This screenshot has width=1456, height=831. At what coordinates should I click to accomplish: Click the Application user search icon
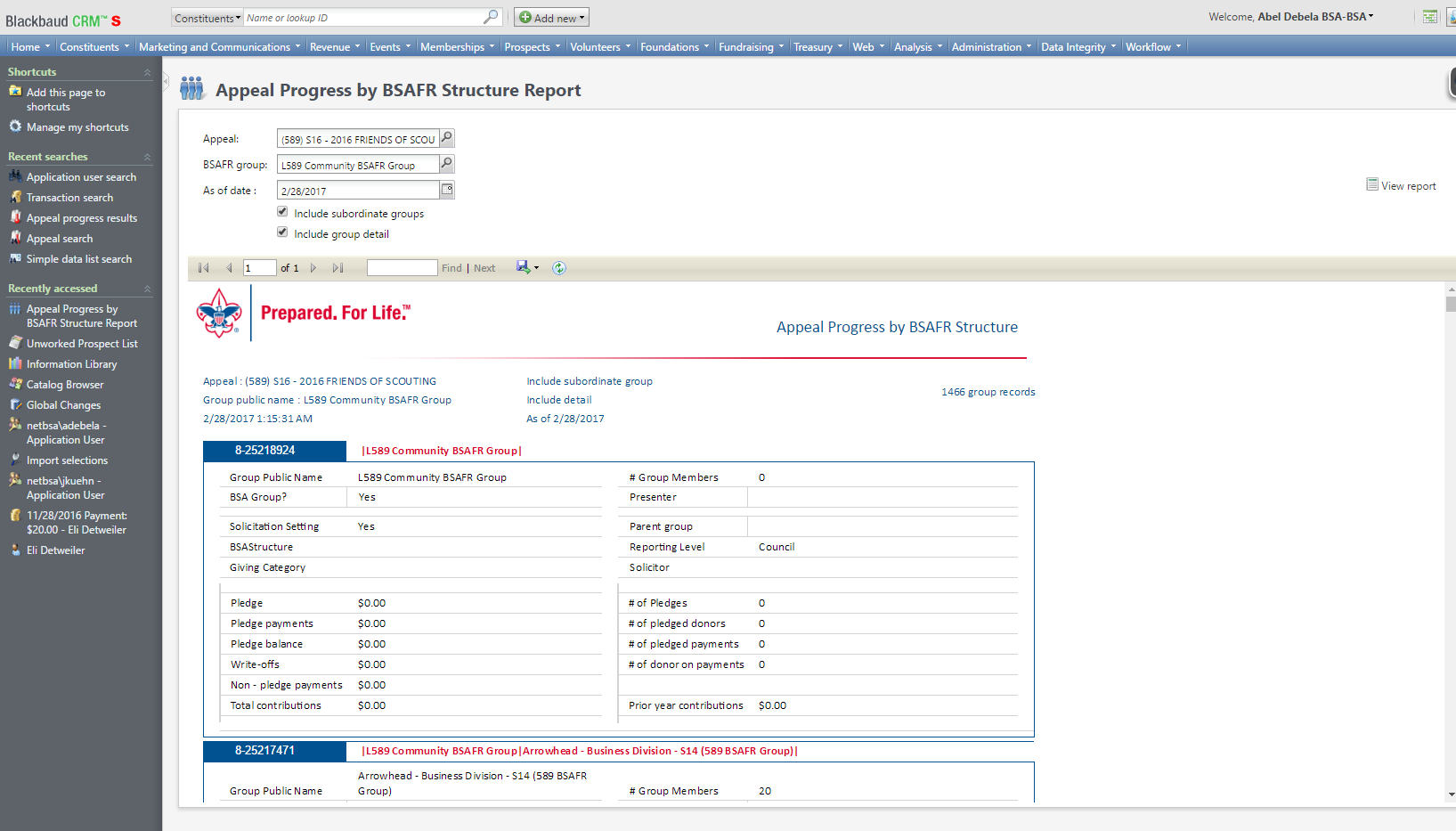(15, 175)
